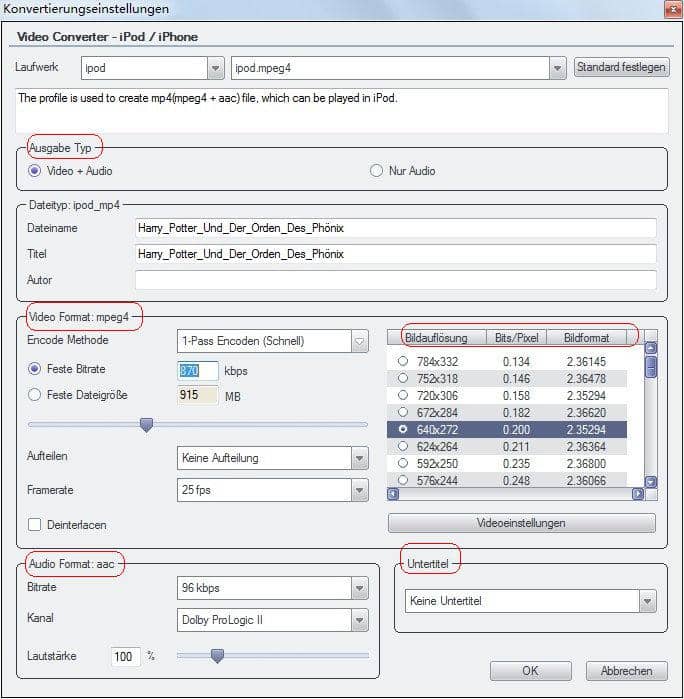Click the Lautstärke percent input field
The height and width of the screenshot is (699, 684).
pyautogui.click(x=125, y=657)
